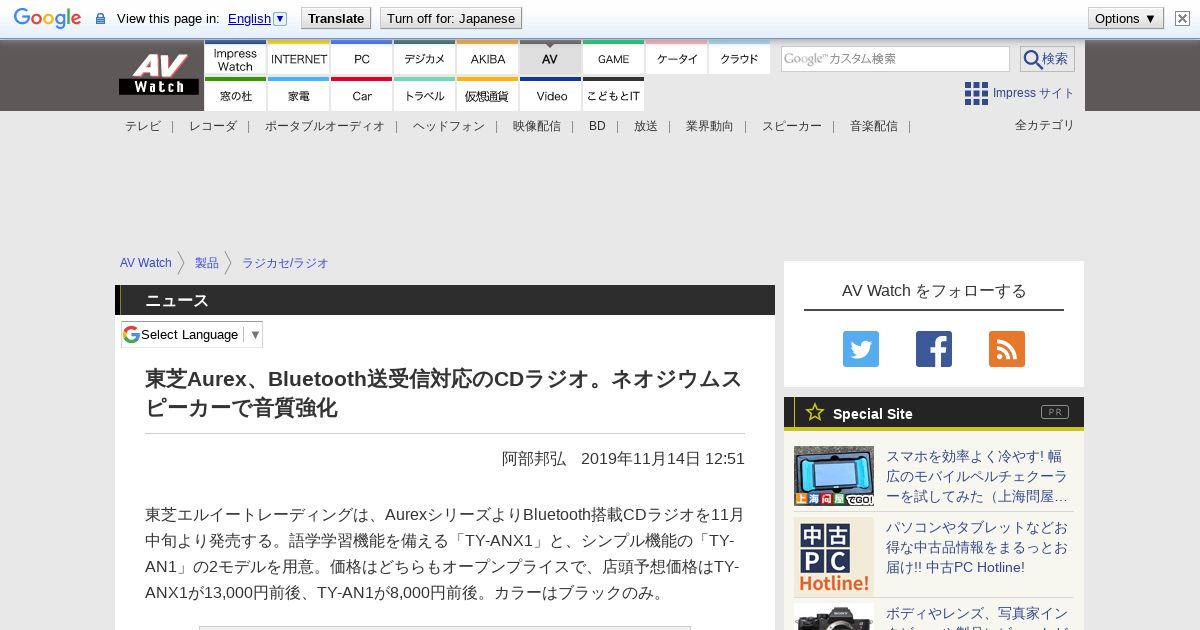Click the Google logo in translate bar
The width and height of the screenshot is (1200, 630).
pos(47,18)
